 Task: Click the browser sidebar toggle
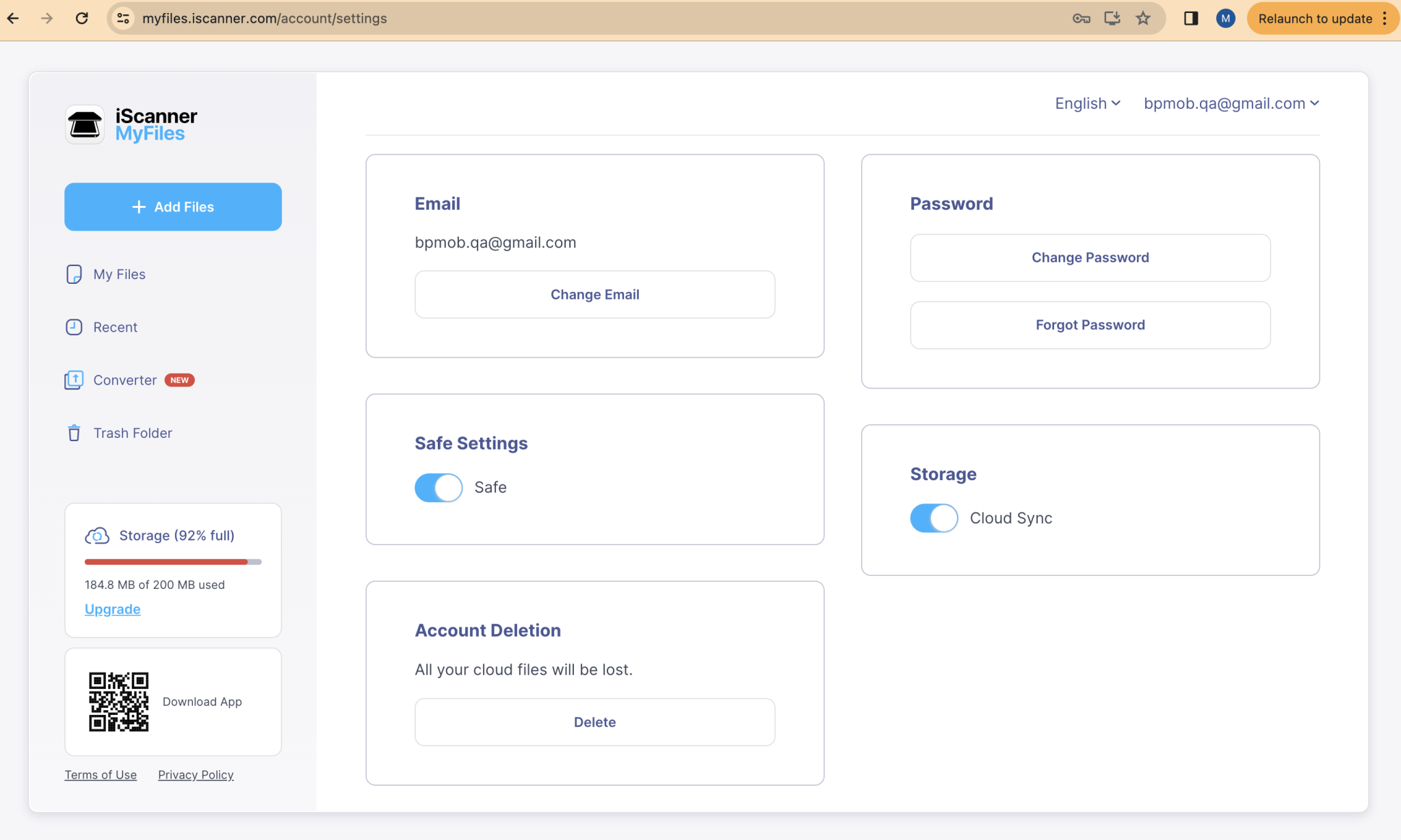click(1191, 18)
